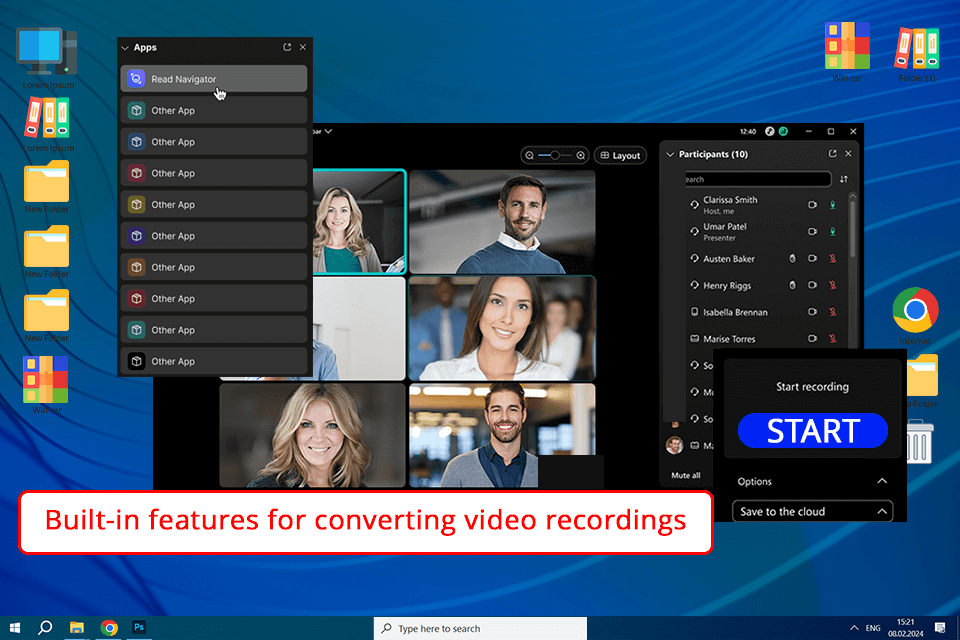Image resolution: width=960 pixels, height=640 pixels.
Task: Click the Type here to search box
Action: point(480,628)
